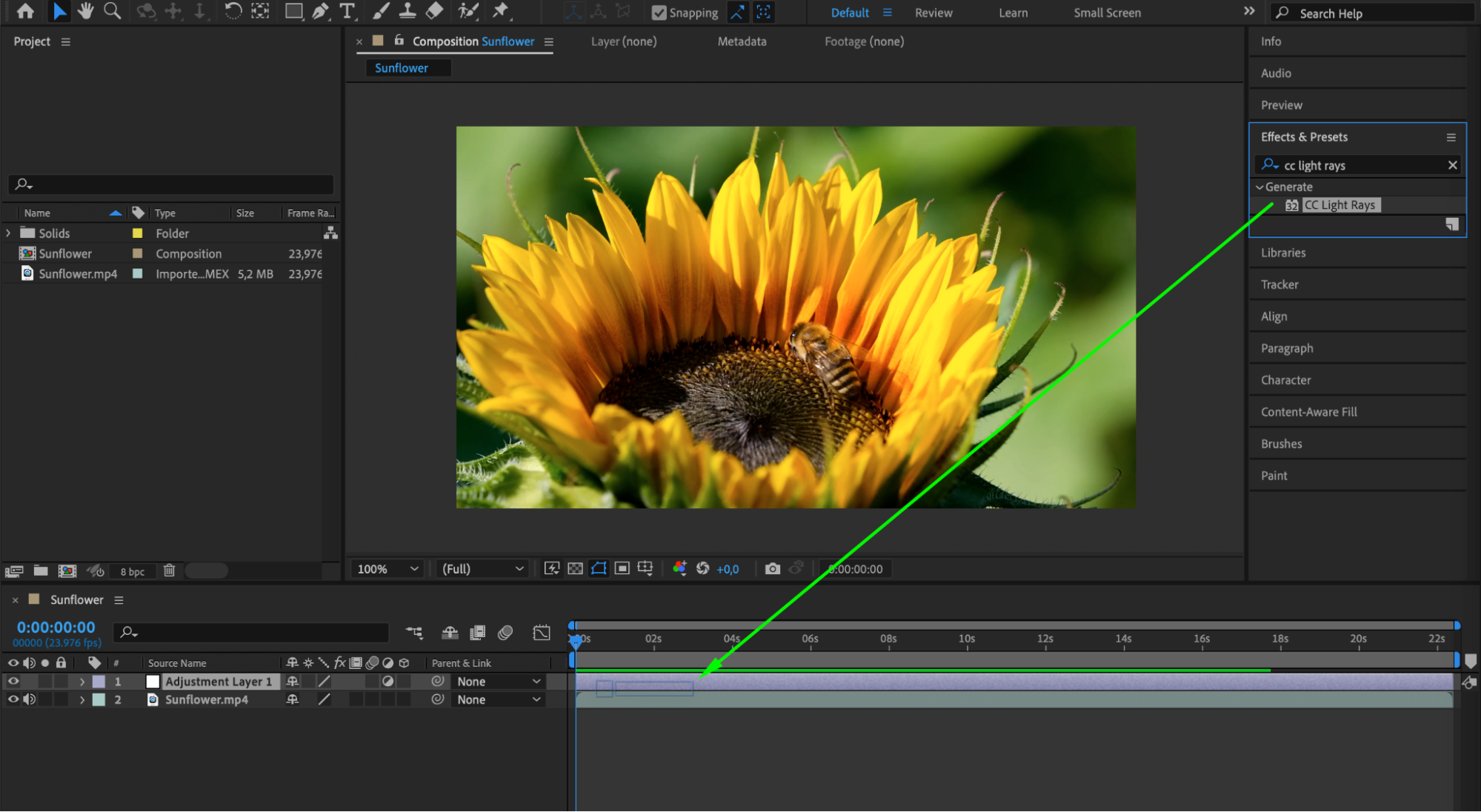Select the Rectangle shape tool
Screen dimensions: 1481x812
[x=293, y=11]
